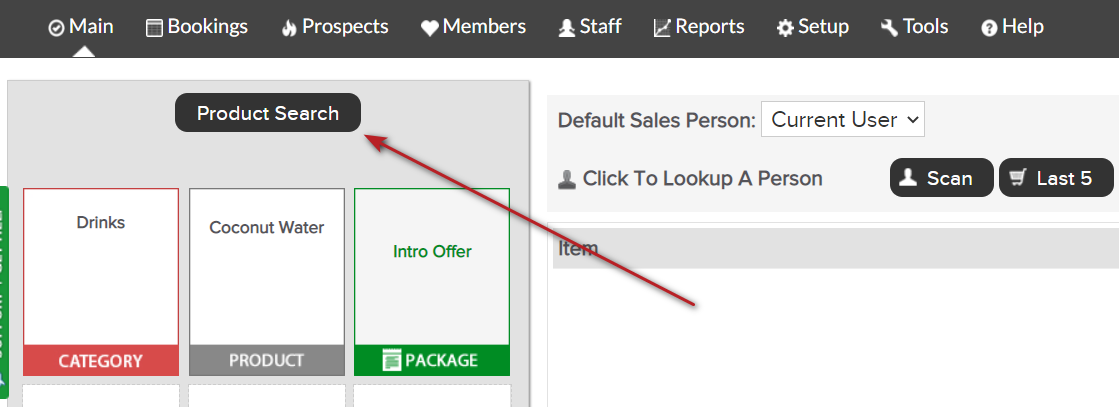
Task: Select the Coconut Water product tile
Action: (x=267, y=282)
